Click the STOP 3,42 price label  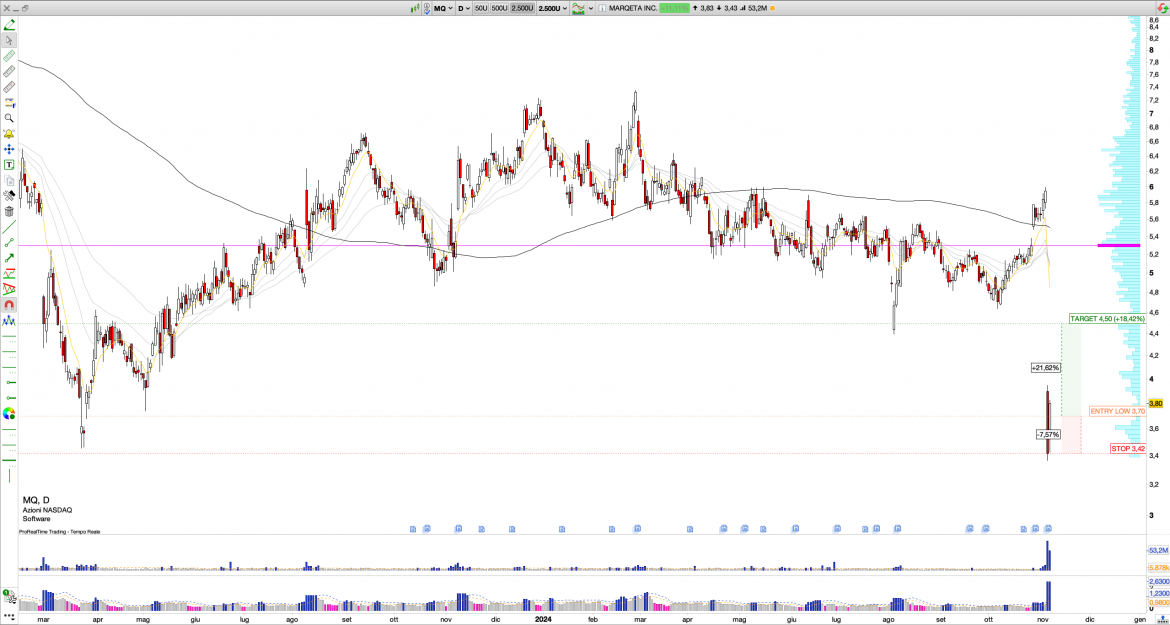[x=1128, y=449]
